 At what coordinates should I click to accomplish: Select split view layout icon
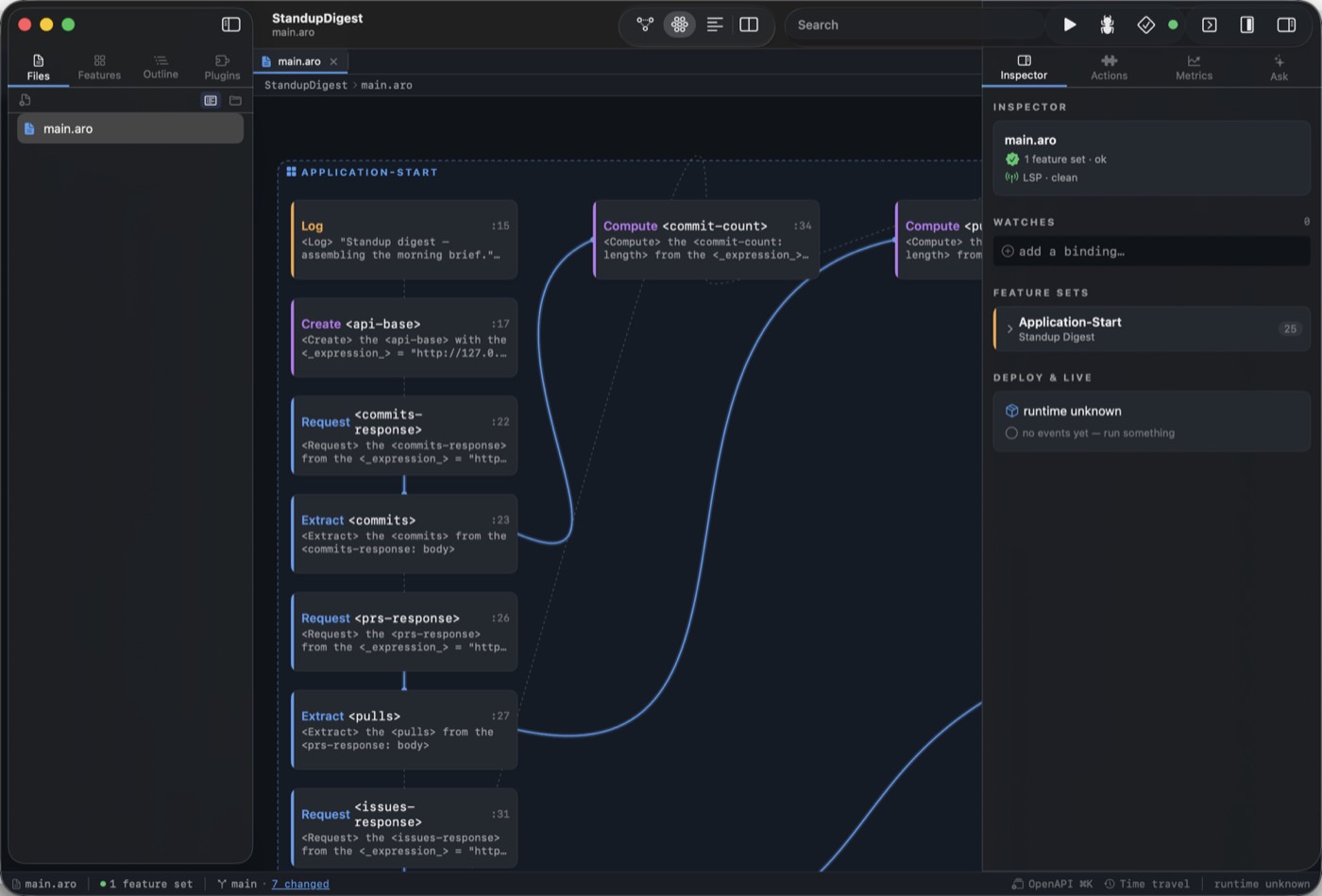click(749, 25)
